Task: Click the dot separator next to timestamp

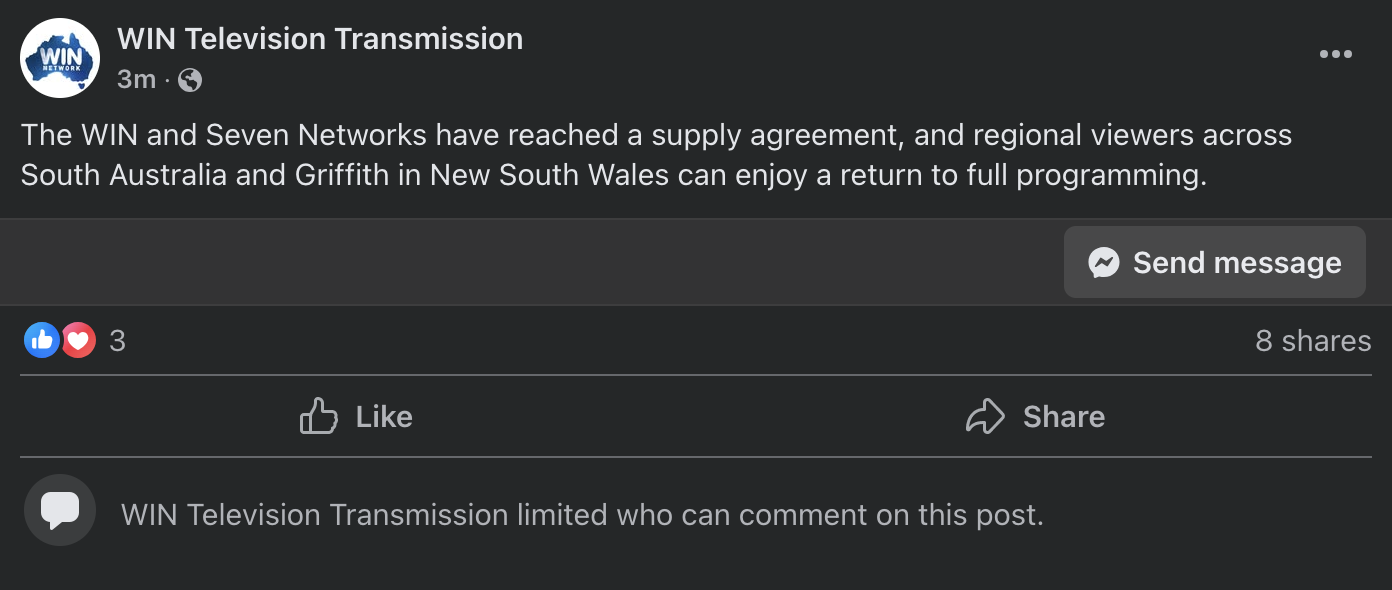Action: (167, 80)
